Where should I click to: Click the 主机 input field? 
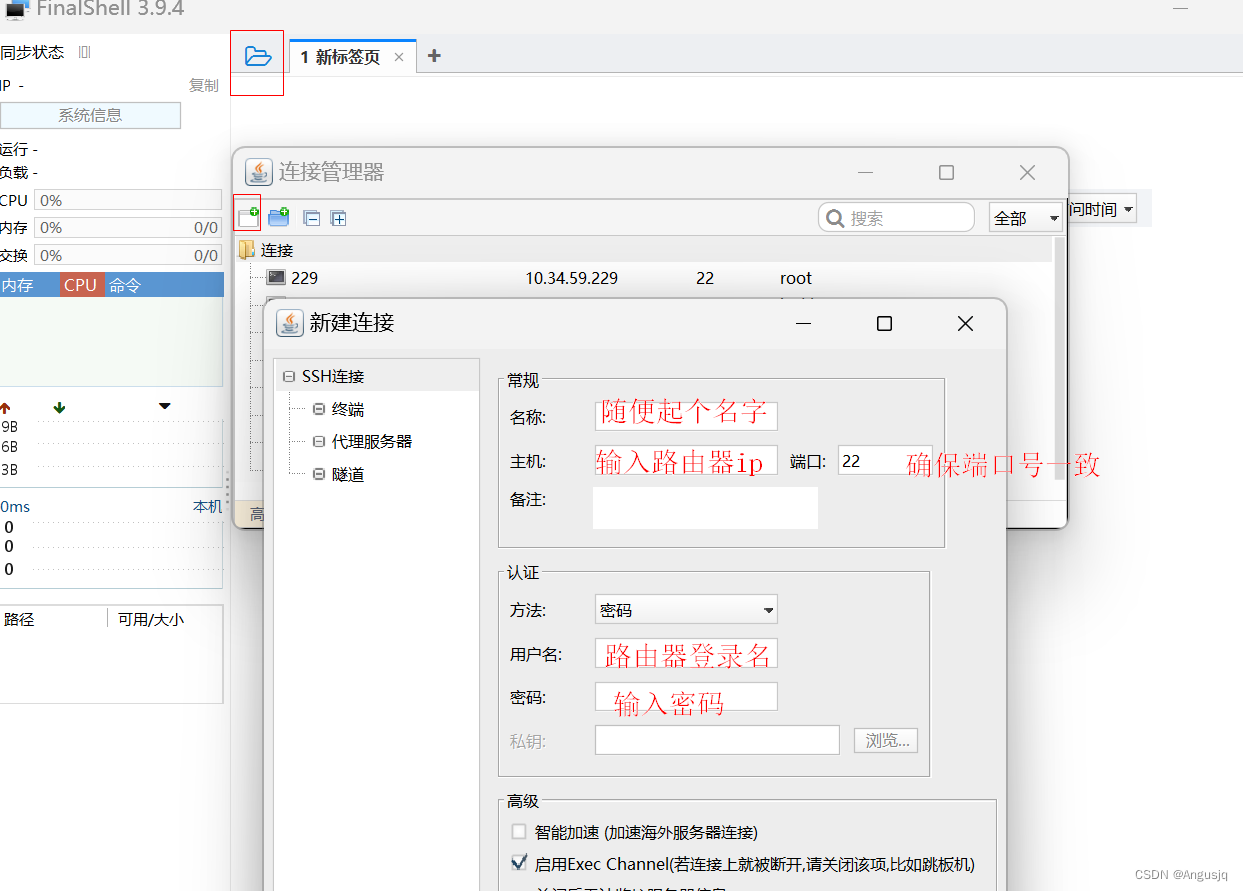point(686,460)
